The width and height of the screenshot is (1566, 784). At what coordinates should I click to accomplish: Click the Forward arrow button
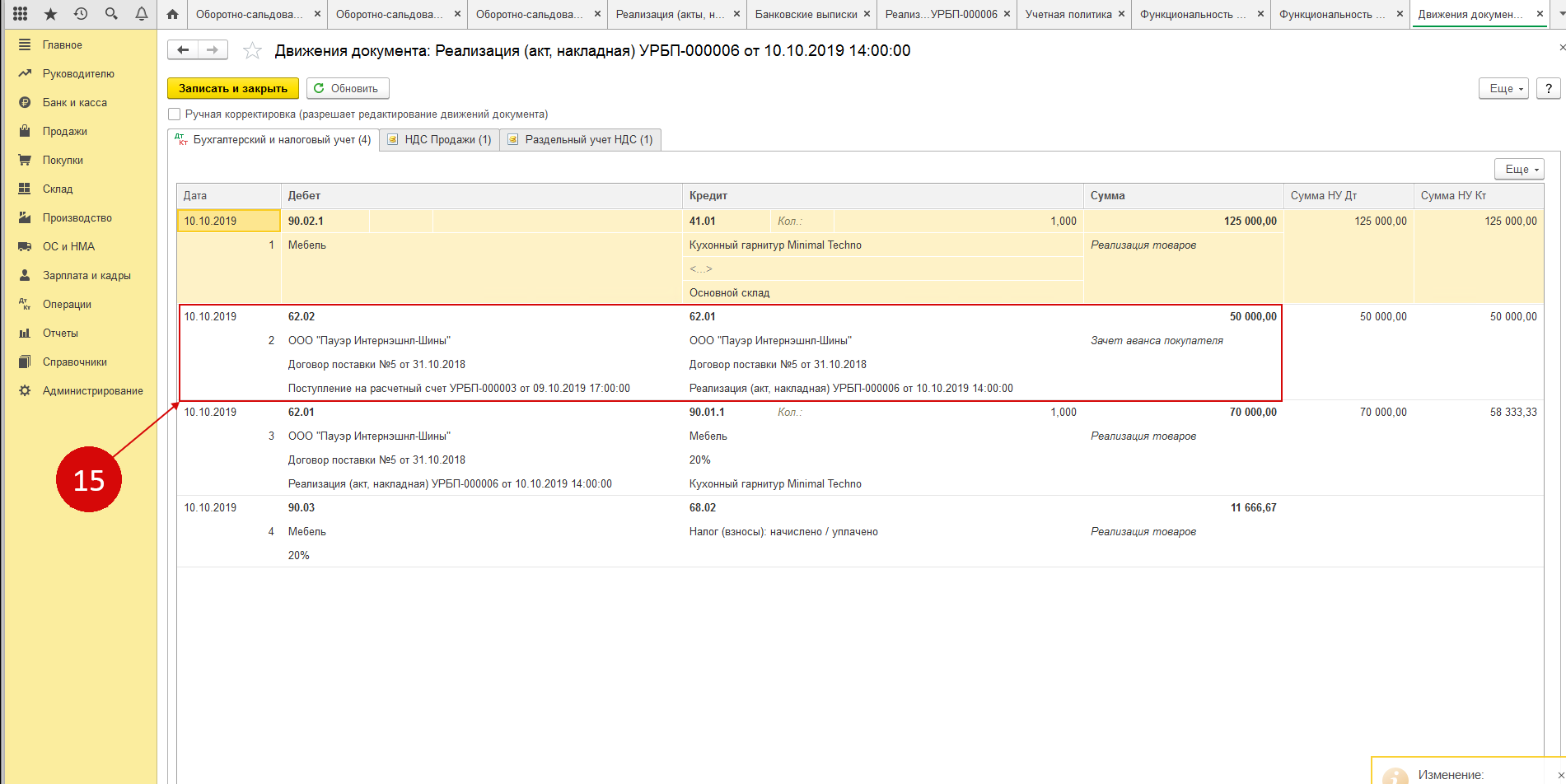(213, 50)
